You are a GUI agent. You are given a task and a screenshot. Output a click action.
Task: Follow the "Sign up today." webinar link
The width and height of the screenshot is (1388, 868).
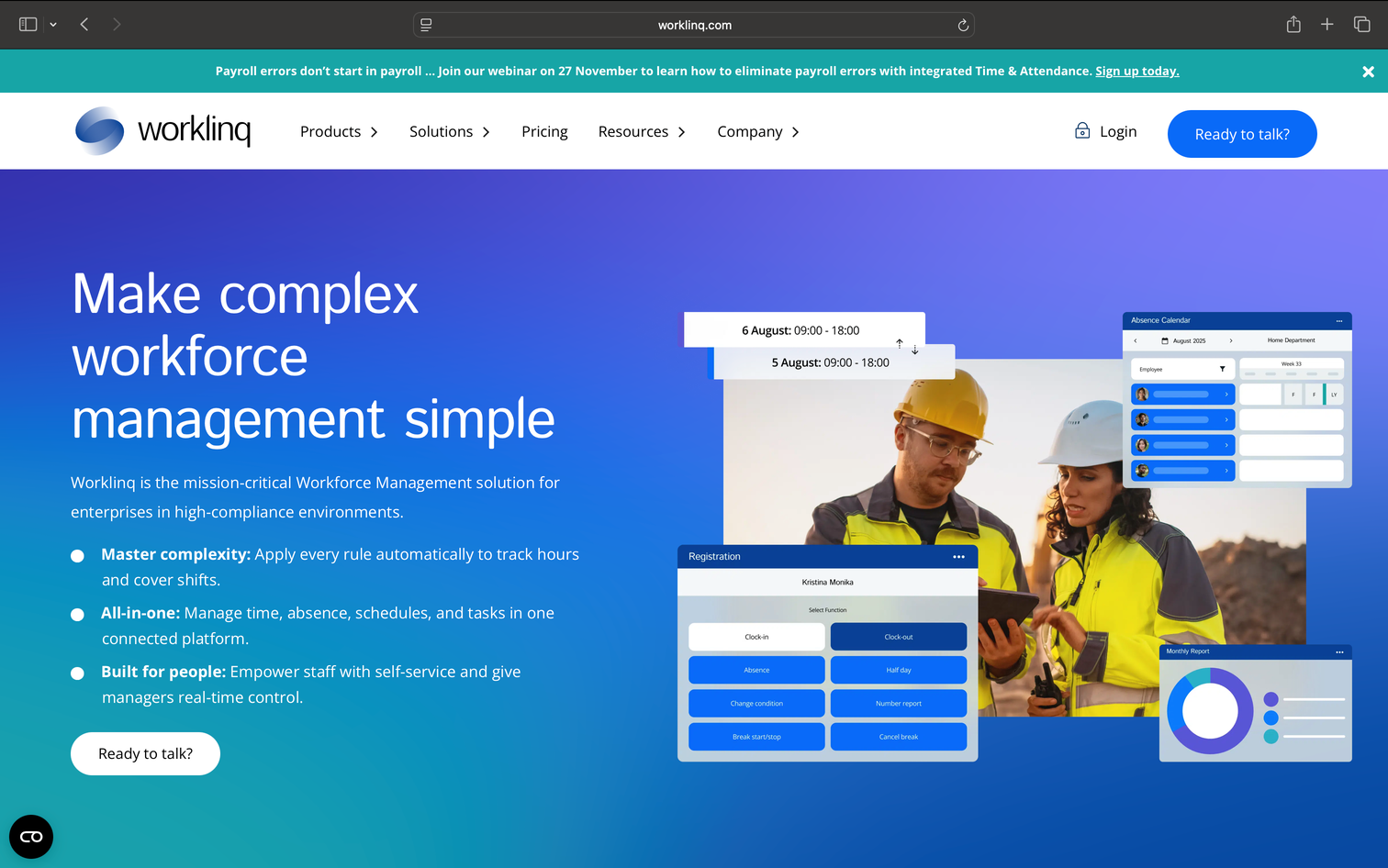click(x=1136, y=71)
